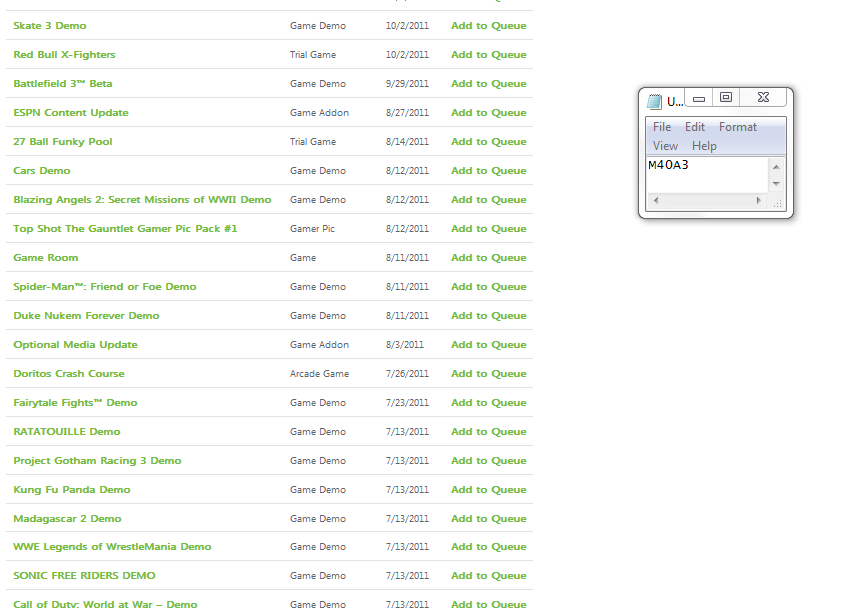Open Call of Duty: World at War Demo
This screenshot has width=842, height=608.
[x=105, y=604]
